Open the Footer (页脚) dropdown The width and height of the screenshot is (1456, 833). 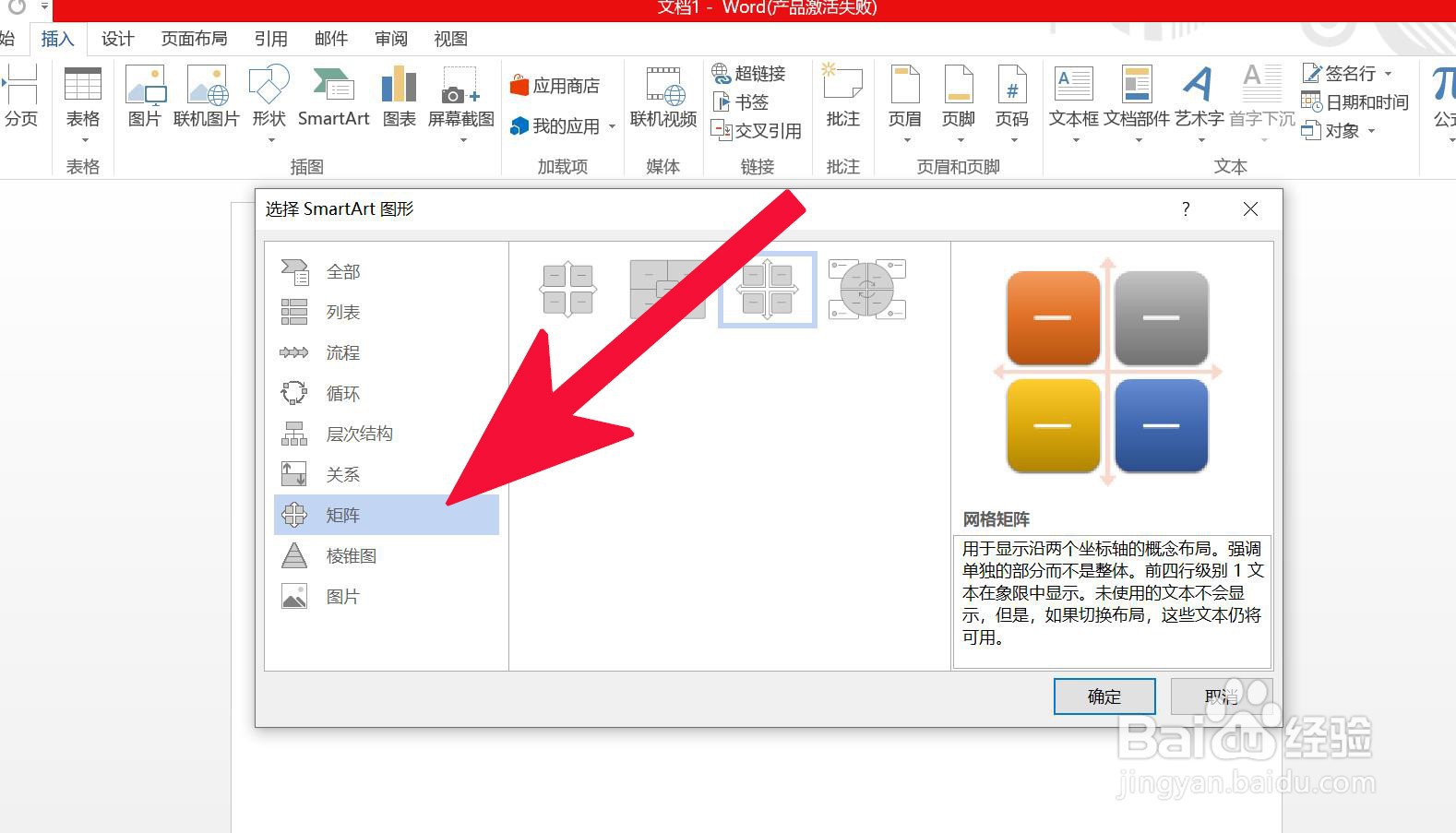coord(959,103)
